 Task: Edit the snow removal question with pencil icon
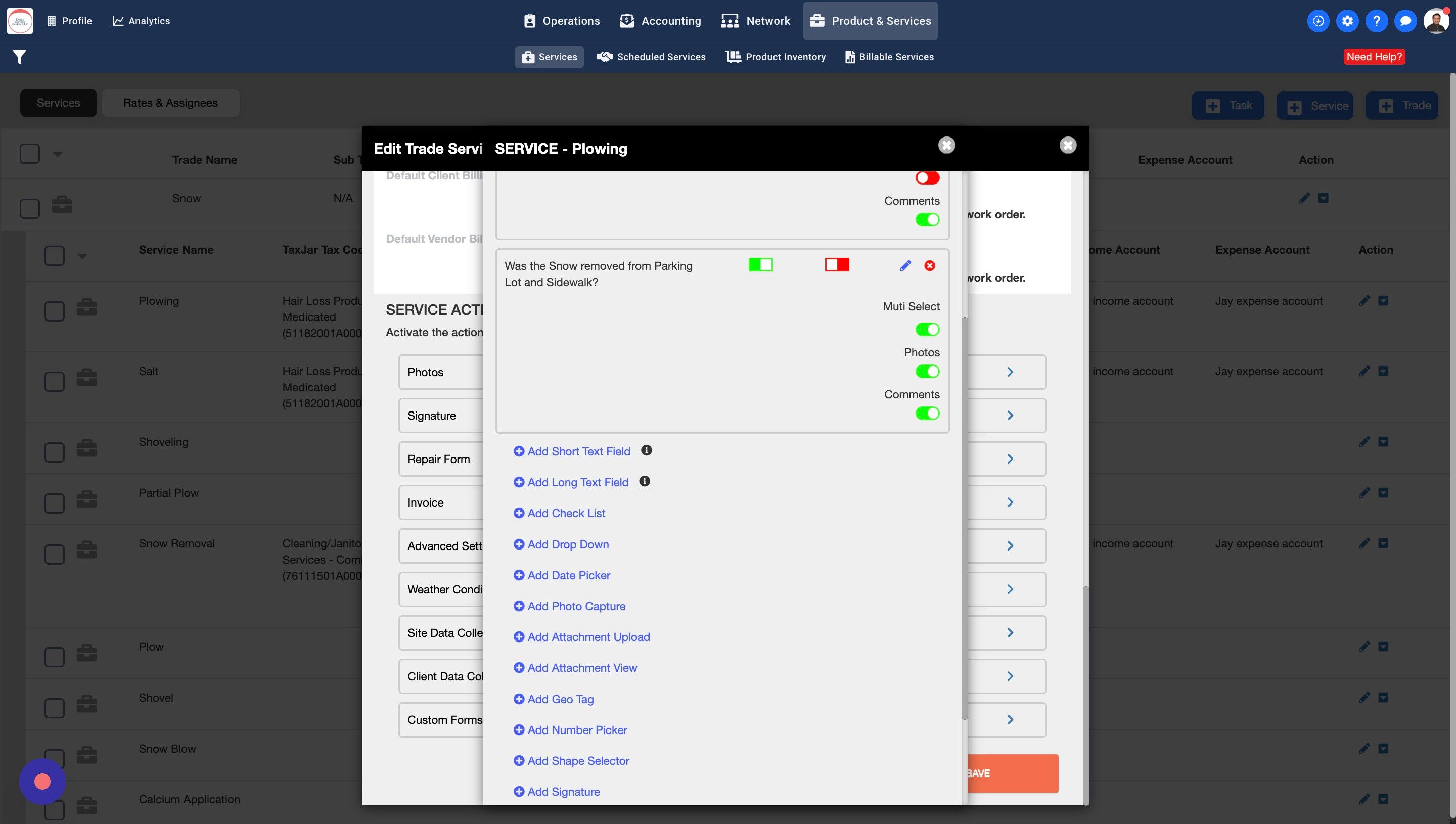coord(905,266)
